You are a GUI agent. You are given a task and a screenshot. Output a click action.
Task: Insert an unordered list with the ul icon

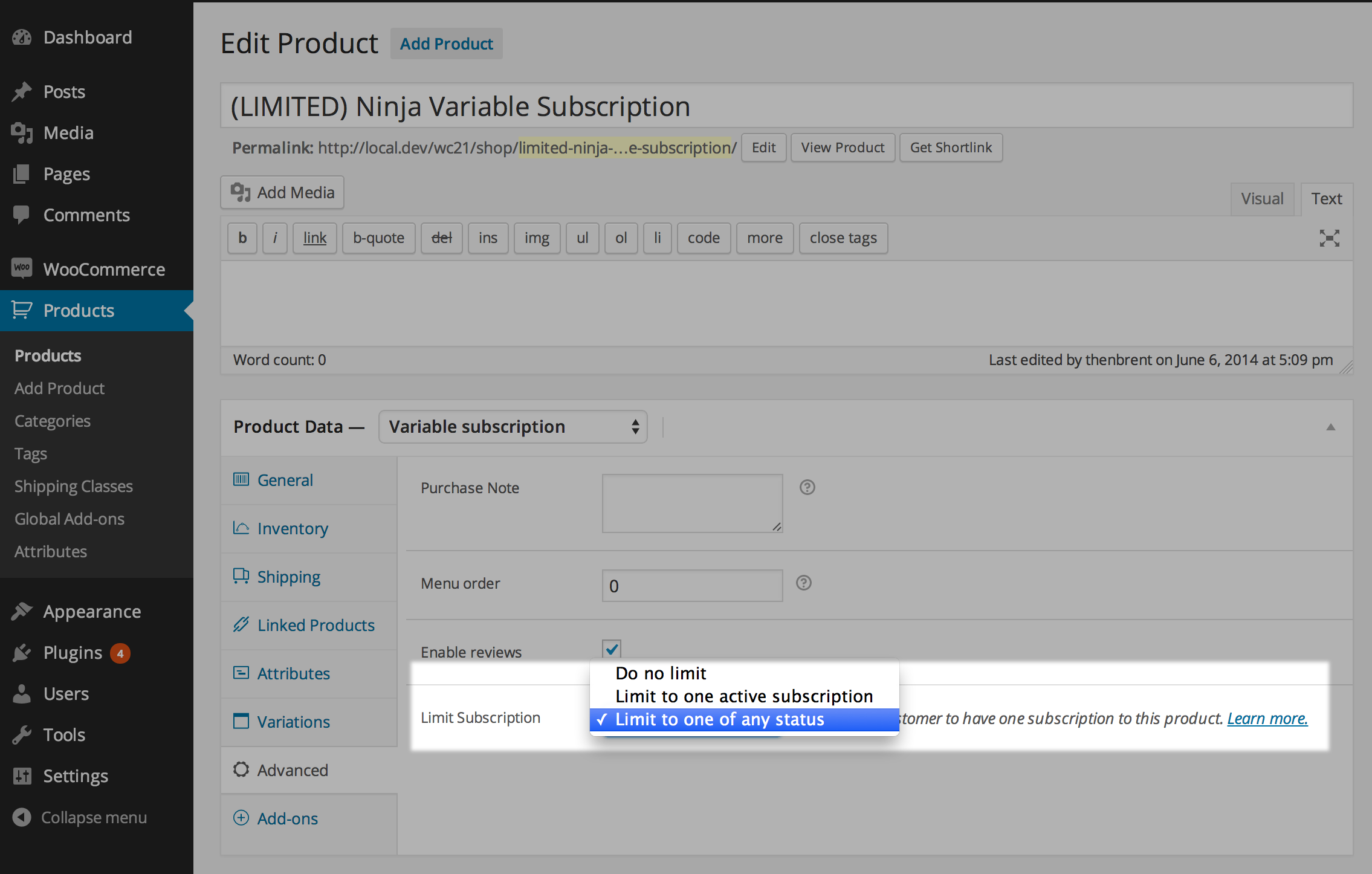pyautogui.click(x=581, y=238)
